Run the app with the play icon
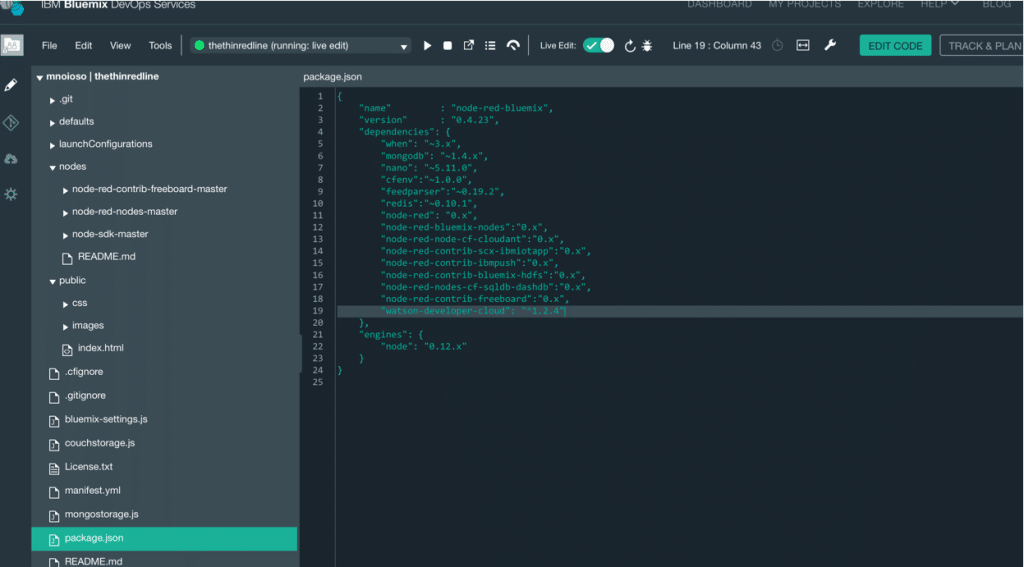Screen dimensions: 1024x567 427,46
